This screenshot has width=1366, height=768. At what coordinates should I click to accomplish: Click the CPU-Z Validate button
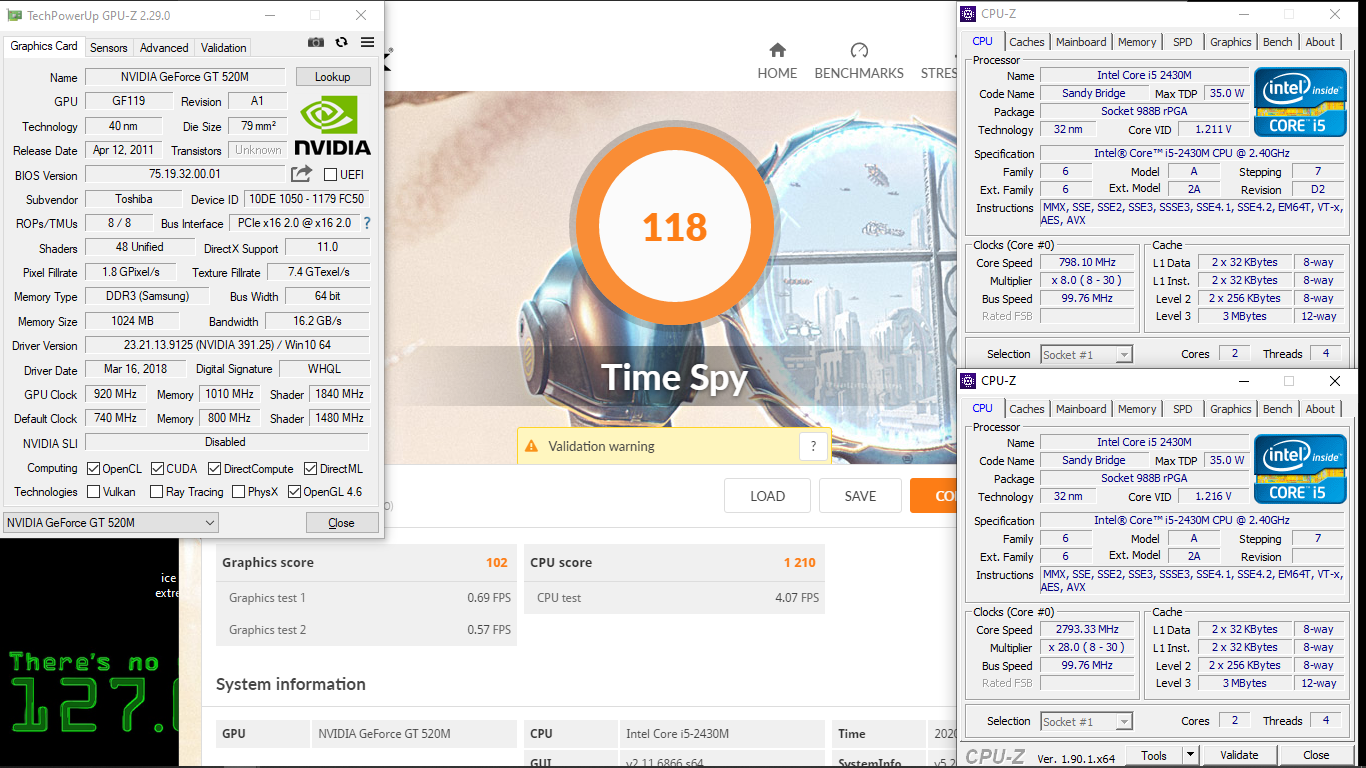click(x=1239, y=755)
